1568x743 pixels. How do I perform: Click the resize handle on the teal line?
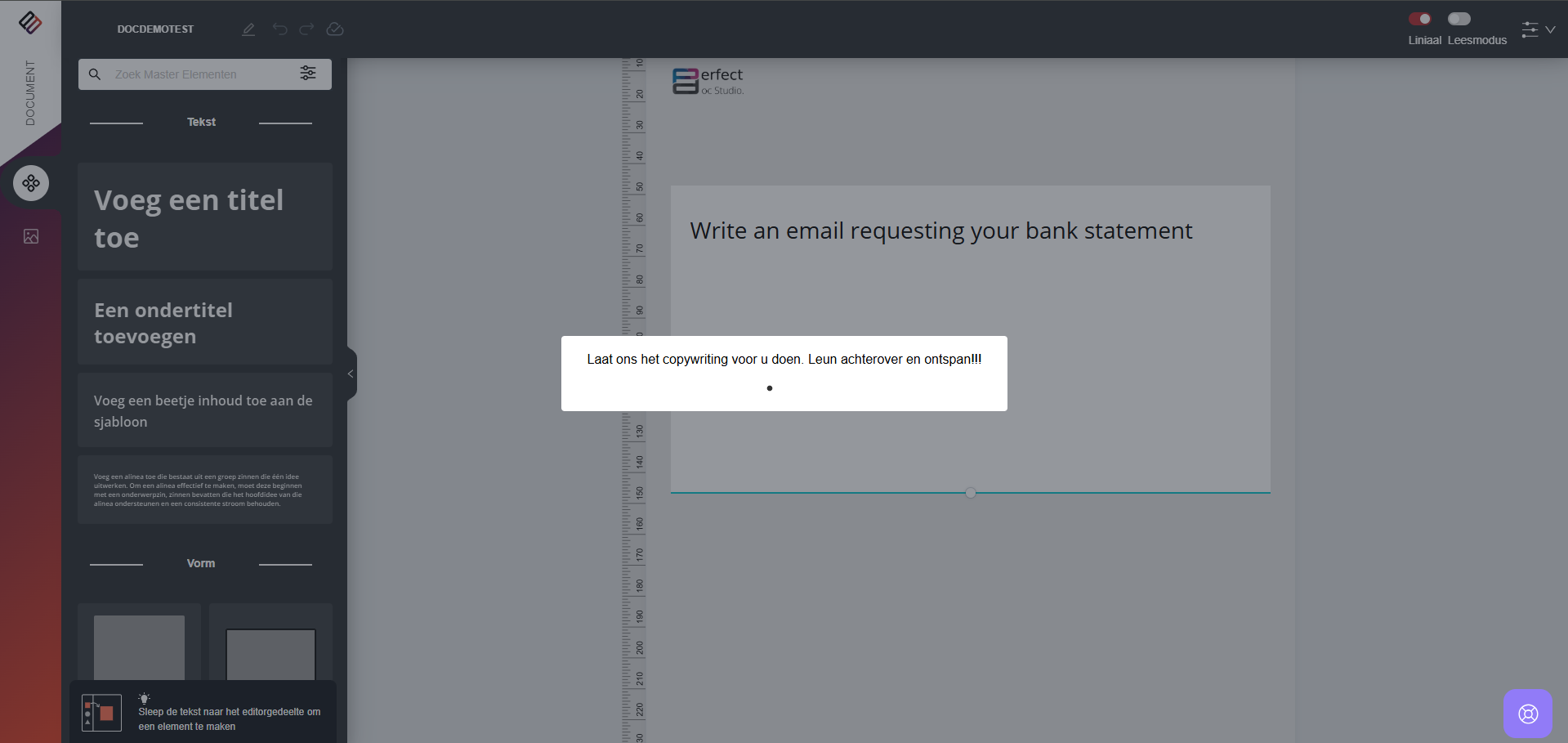pyautogui.click(x=970, y=493)
